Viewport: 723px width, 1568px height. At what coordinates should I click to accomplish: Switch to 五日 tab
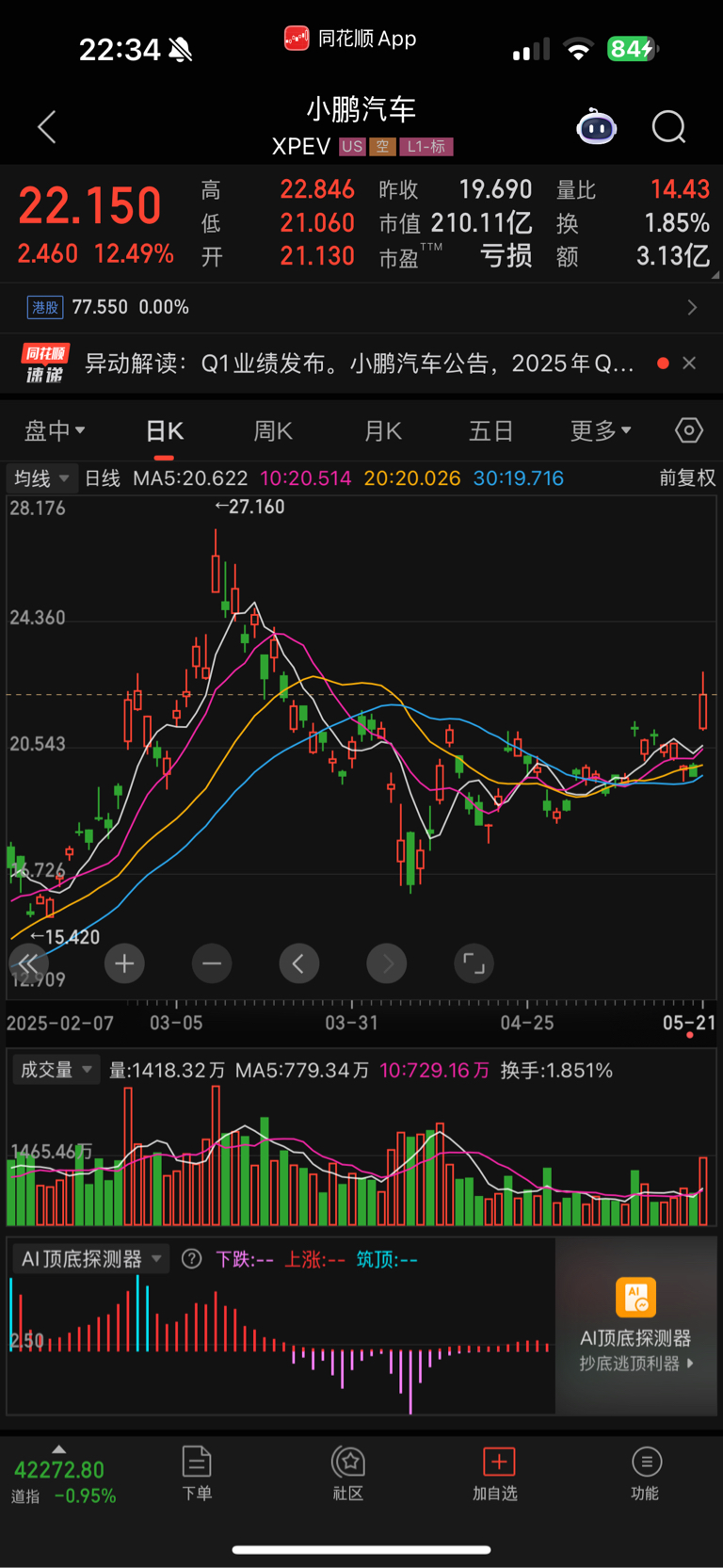pyautogui.click(x=491, y=430)
